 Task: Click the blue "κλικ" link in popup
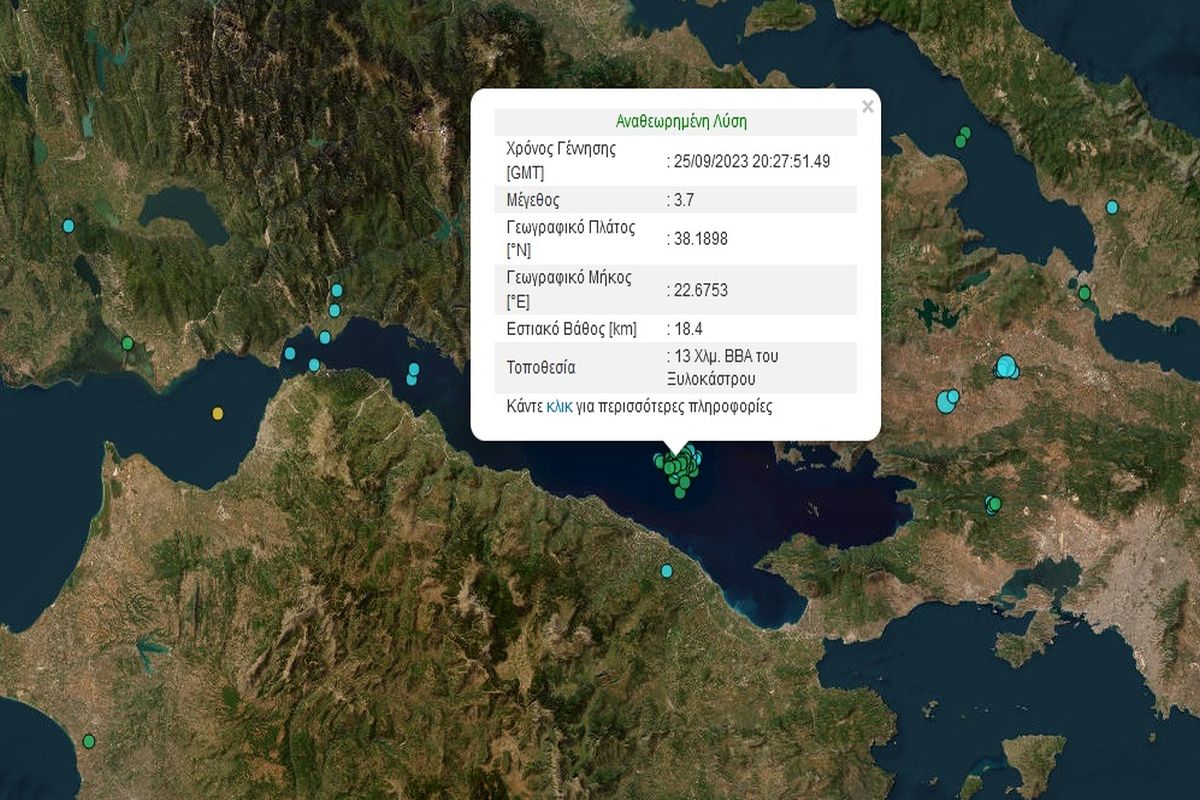coord(559,407)
